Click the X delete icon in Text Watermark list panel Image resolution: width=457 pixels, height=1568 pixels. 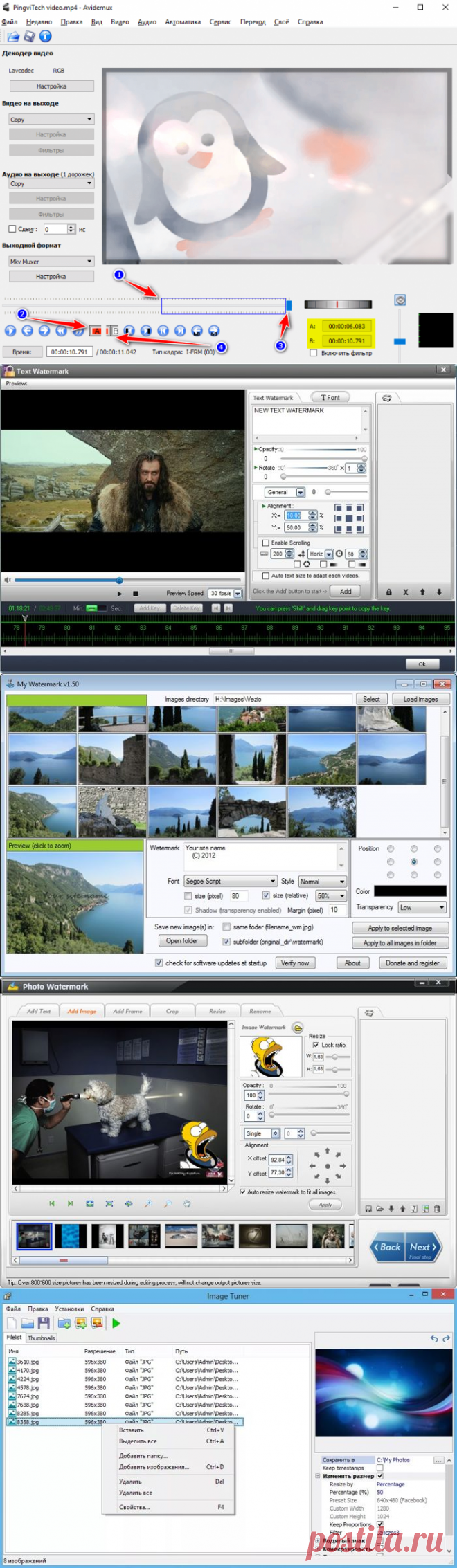click(x=406, y=592)
